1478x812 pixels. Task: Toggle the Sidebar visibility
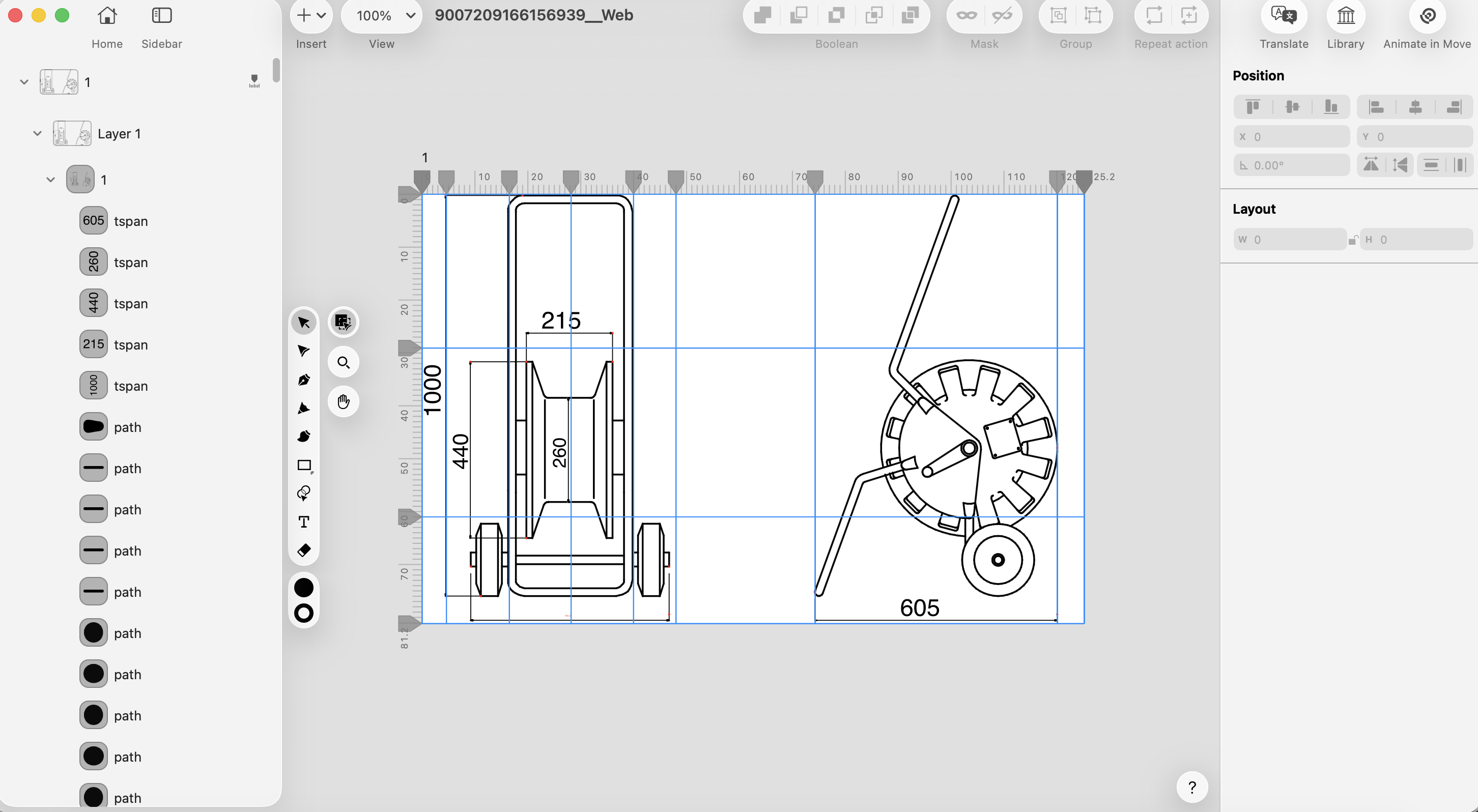point(161,16)
